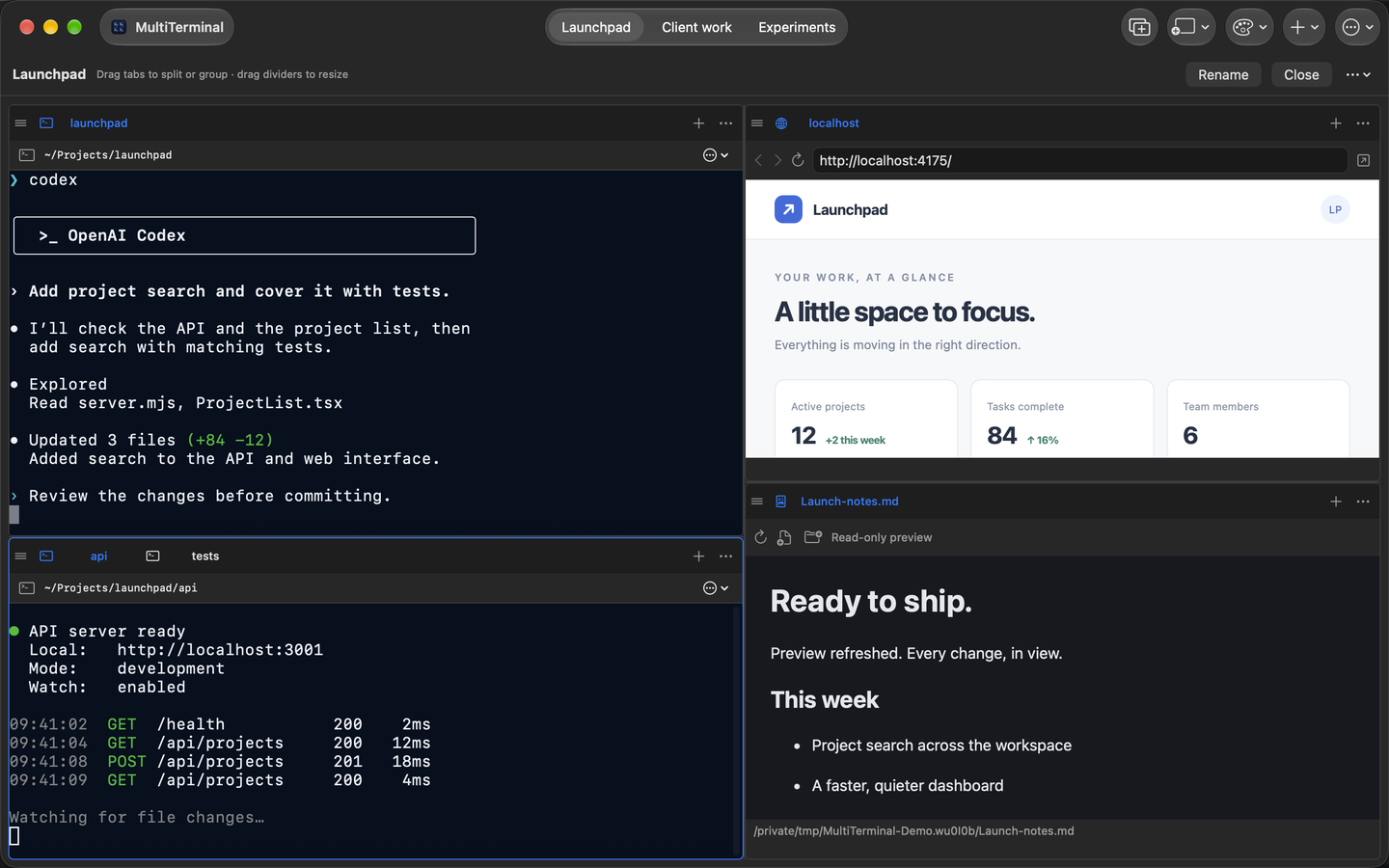Add a tab in the api pane
The image size is (1389, 868).
coord(698,556)
